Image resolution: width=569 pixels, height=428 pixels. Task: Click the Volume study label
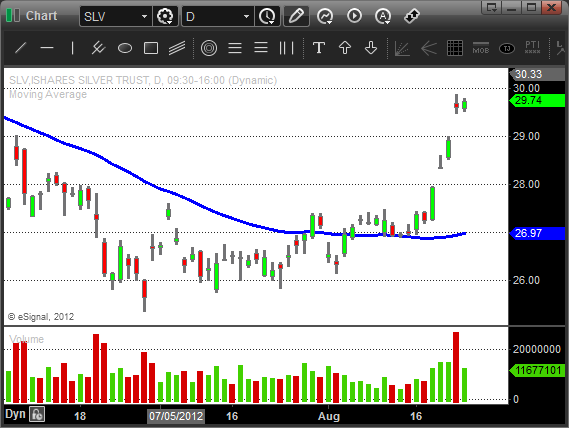pyautogui.click(x=26, y=339)
